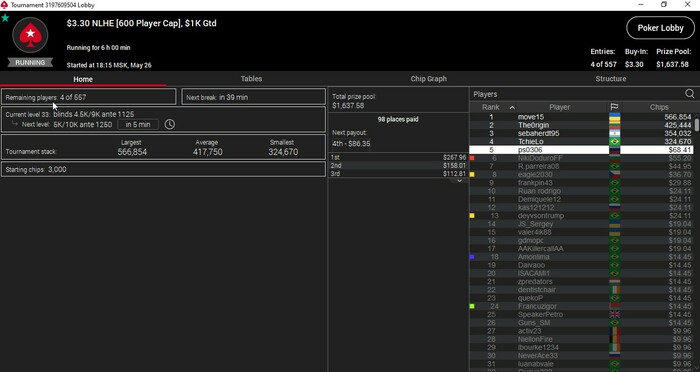The height and width of the screenshot is (372, 700).
Task: Click the '98 places paid' label
Action: pyautogui.click(x=398, y=119)
